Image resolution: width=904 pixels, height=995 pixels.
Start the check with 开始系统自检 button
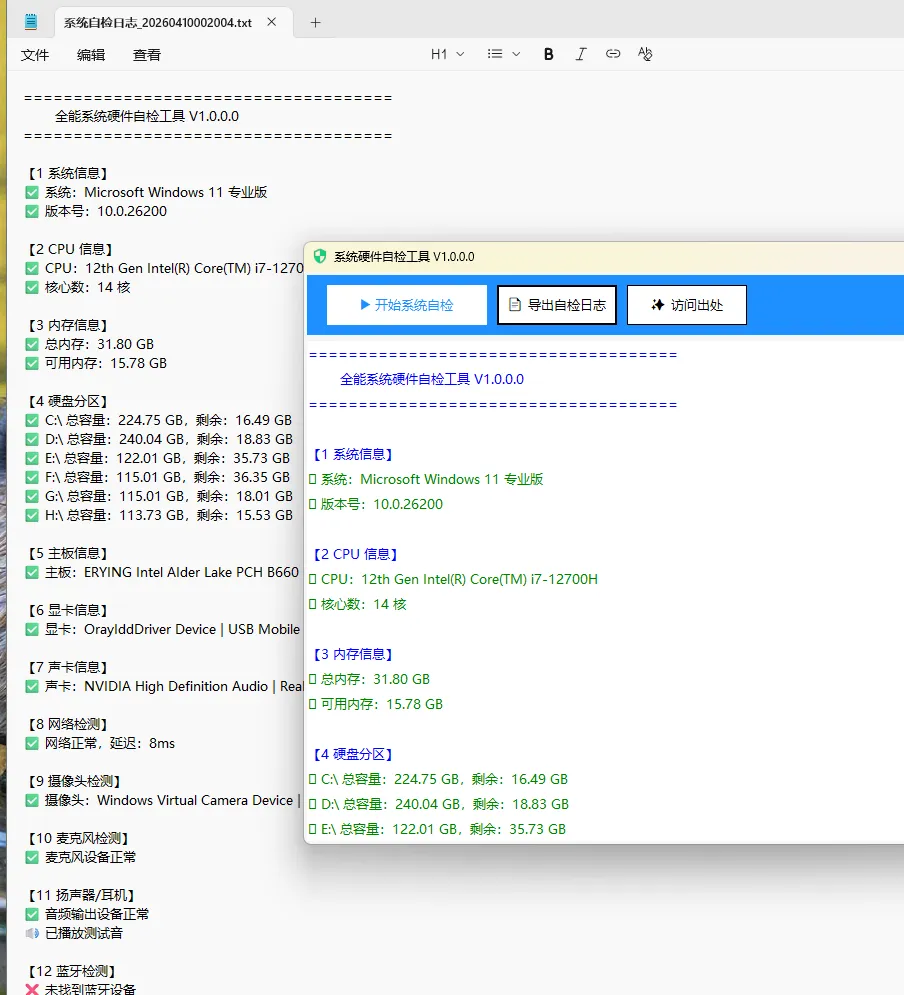pyautogui.click(x=407, y=305)
